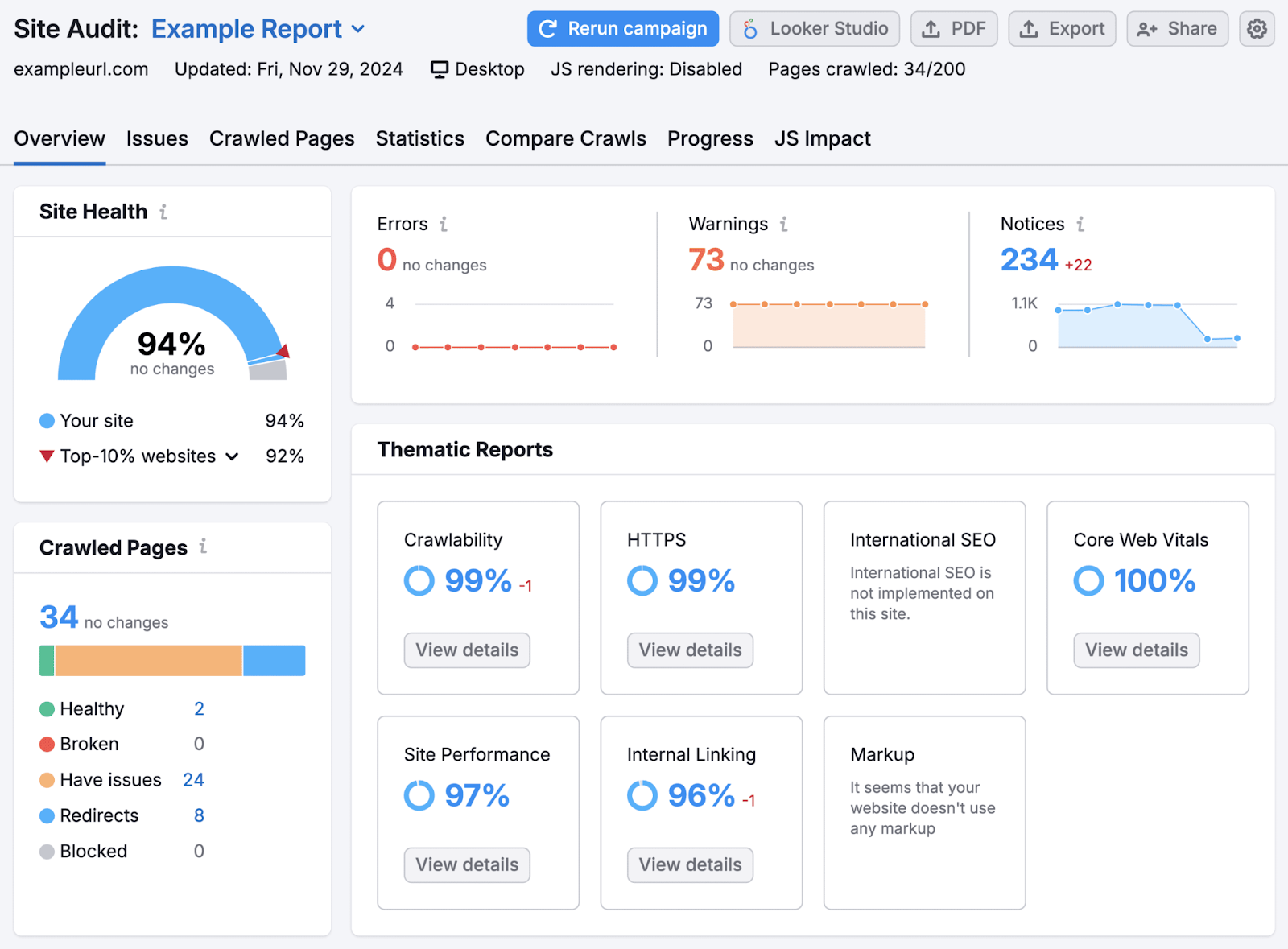The width and height of the screenshot is (1288, 949).
Task: Click the Compare Crawls tab
Action: (566, 138)
